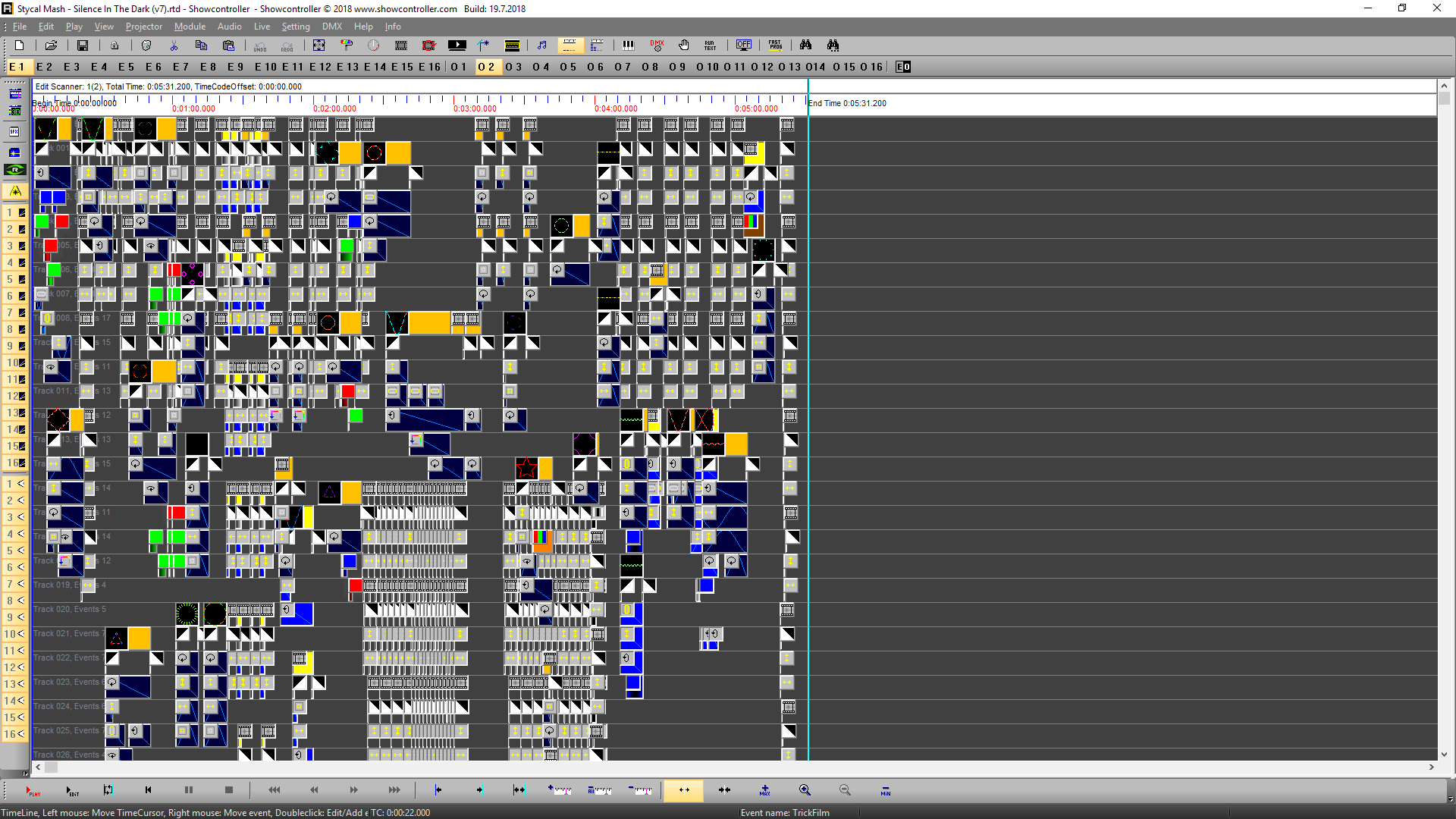The image size is (1456, 819).
Task: Toggle the laser warning sidebar button
Action: pos(15,191)
